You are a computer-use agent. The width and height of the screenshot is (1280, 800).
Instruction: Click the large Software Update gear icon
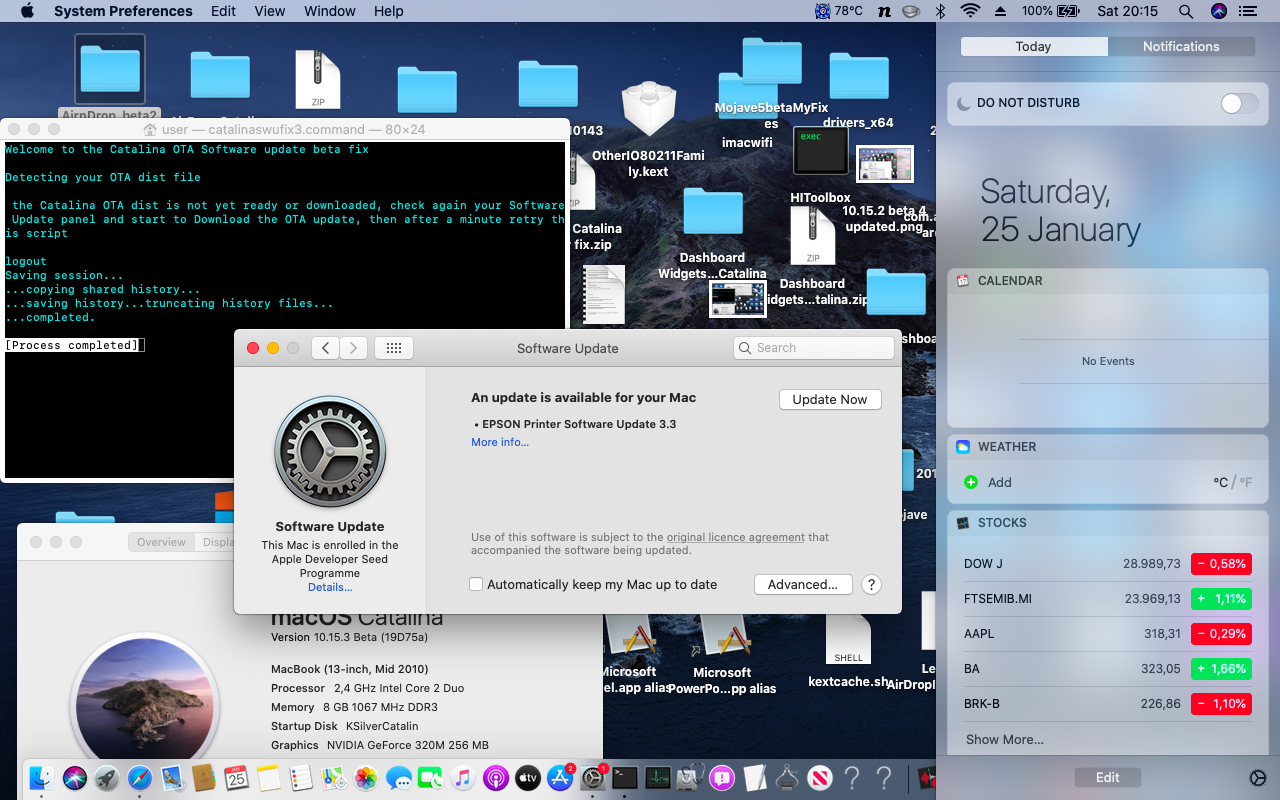(330, 452)
